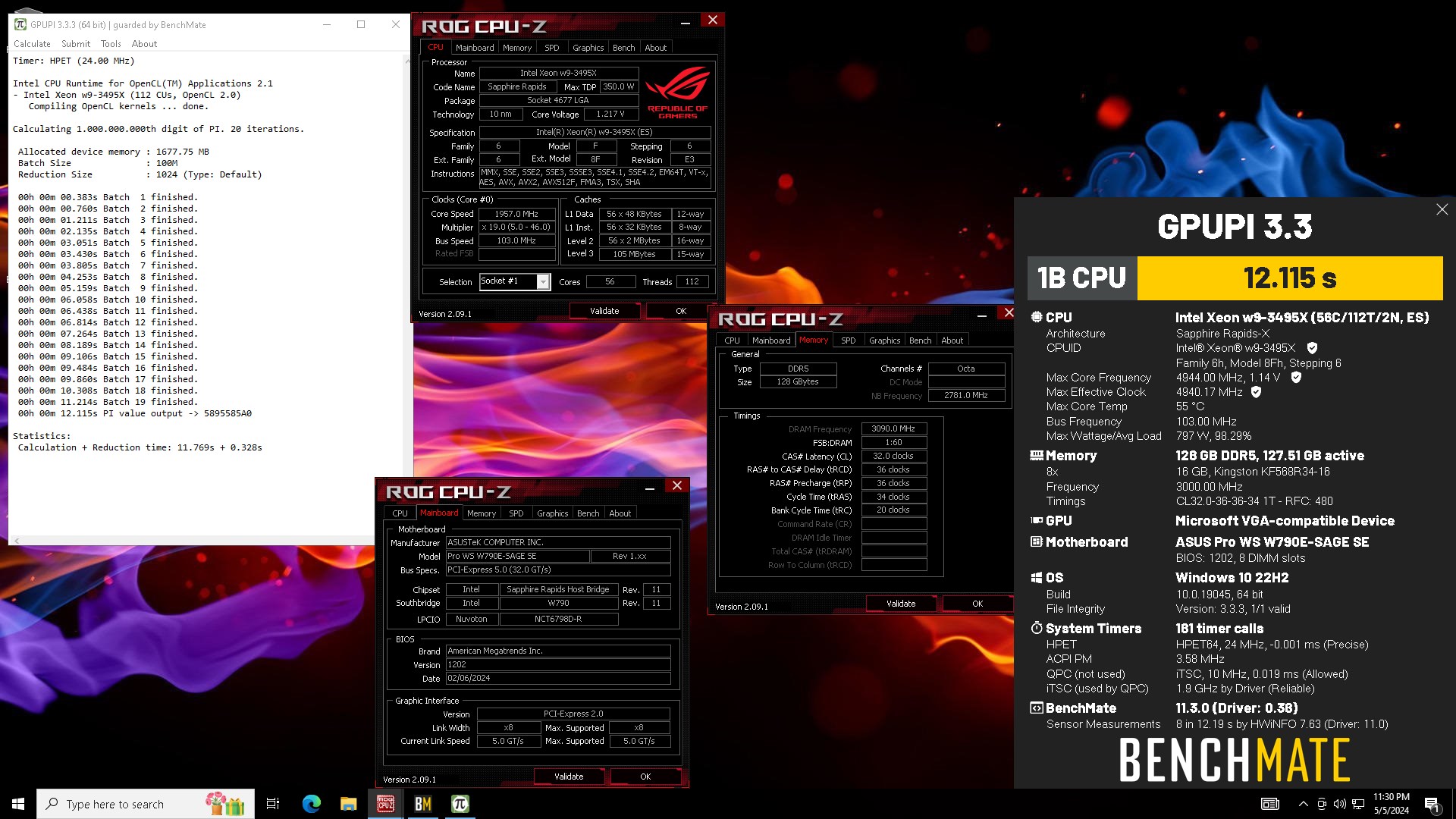Open the Calculate menu in GPUPI
1456x819 pixels.
[x=32, y=44]
